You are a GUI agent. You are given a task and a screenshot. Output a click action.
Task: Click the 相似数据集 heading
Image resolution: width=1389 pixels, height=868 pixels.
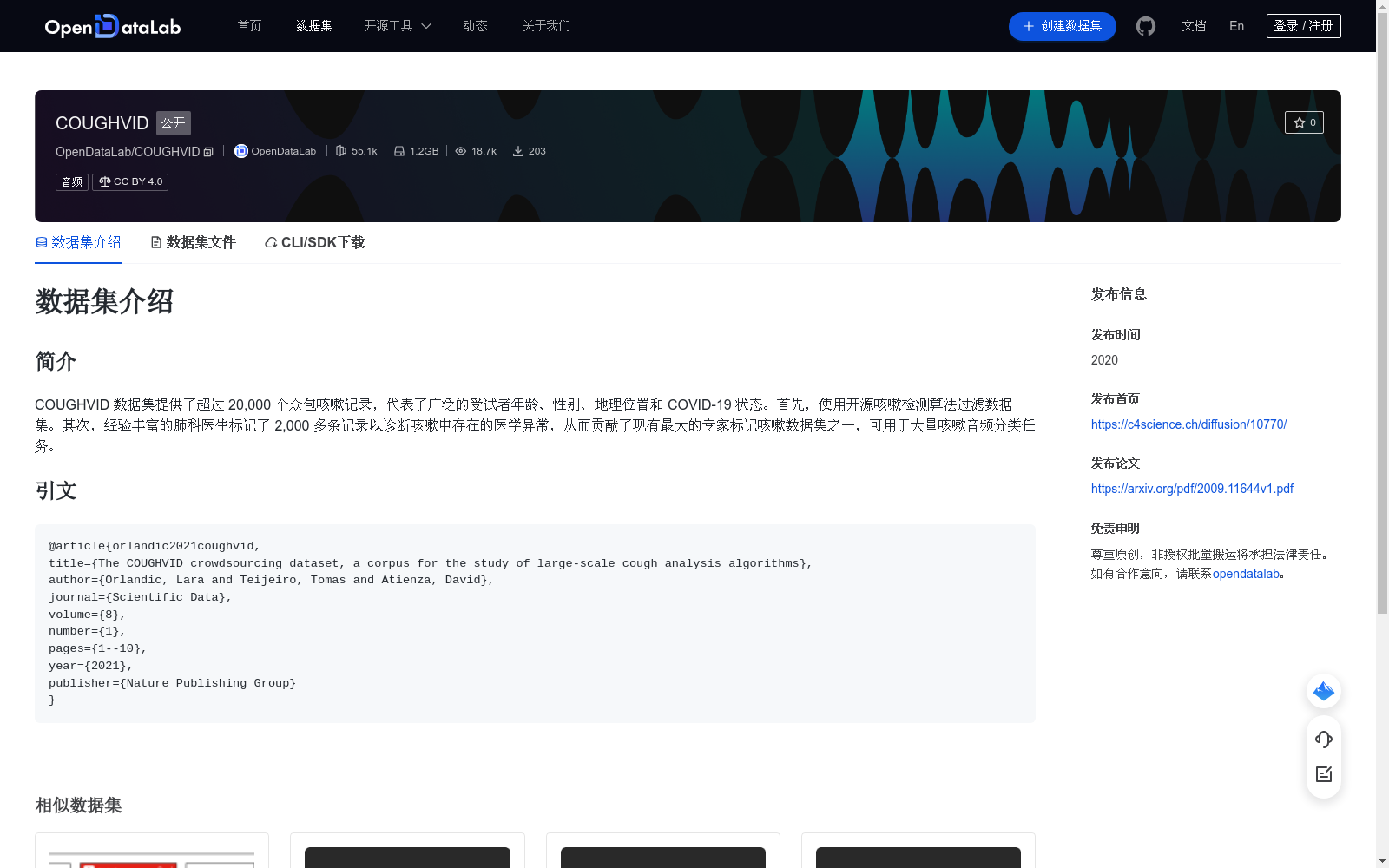pyautogui.click(x=78, y=806)
